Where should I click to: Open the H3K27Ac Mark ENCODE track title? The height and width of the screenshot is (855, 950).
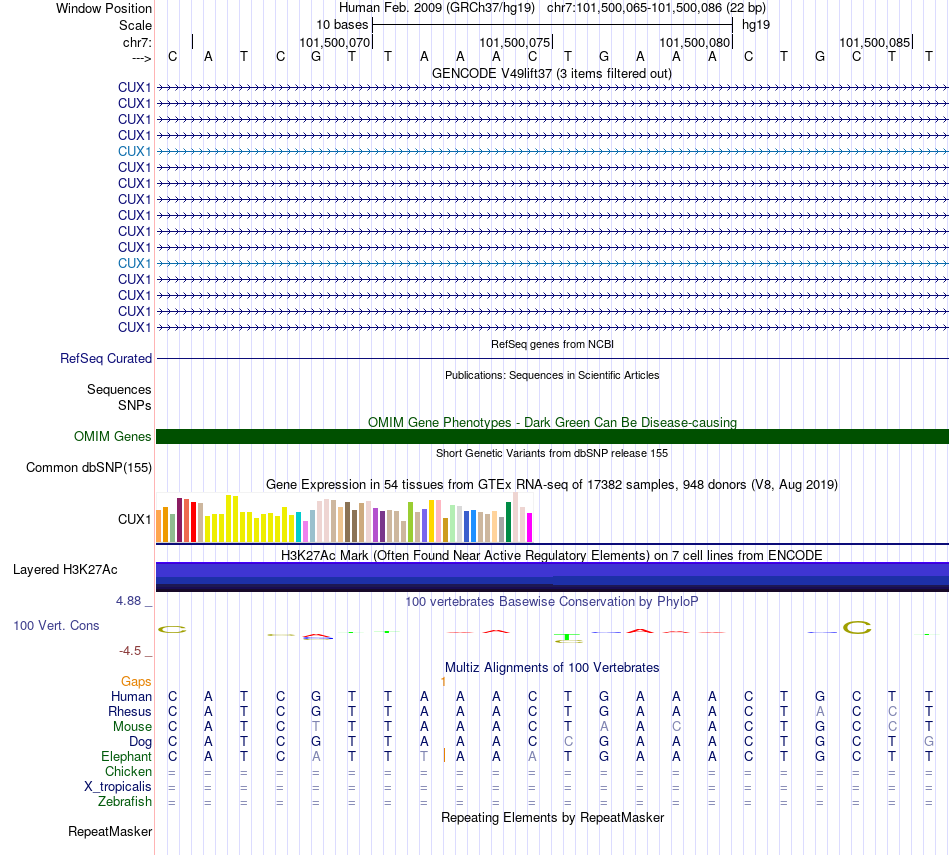click(552, 555)
